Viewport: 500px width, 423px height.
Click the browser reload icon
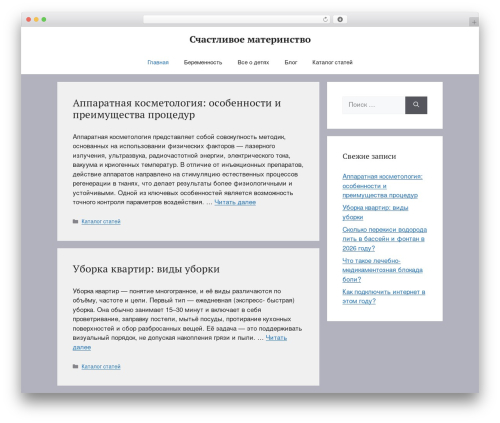(325, 20)
